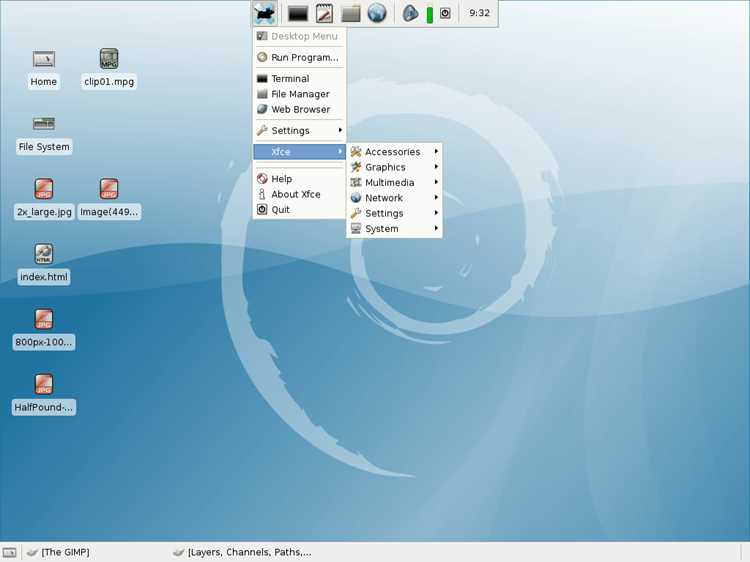Viewport: 750px width, 562px height.
Task: Expand Settings in the Xfce submenu
Action: point(394,213)
